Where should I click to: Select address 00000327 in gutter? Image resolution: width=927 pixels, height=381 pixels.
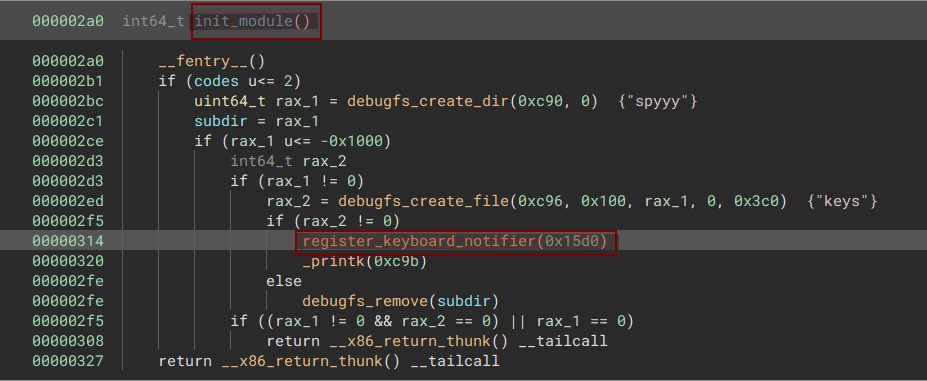tap(68, 361)
